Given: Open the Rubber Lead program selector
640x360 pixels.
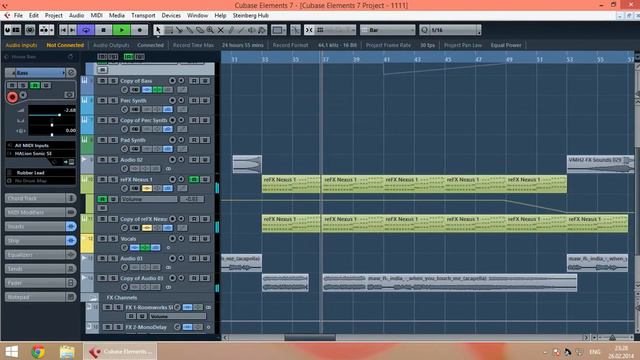Looking at the screenshot, I should [41, 173].
